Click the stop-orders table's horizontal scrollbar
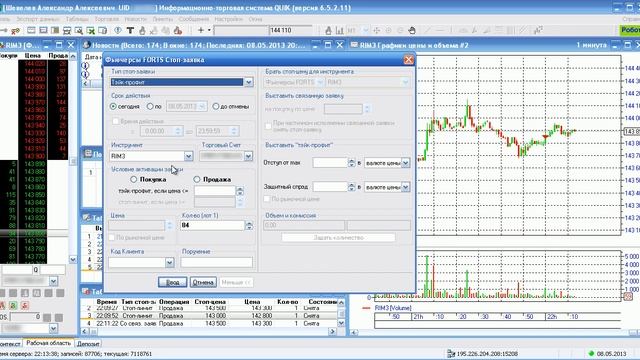The width and height of the screenshot is (640, 360). (x=209, y=331)
